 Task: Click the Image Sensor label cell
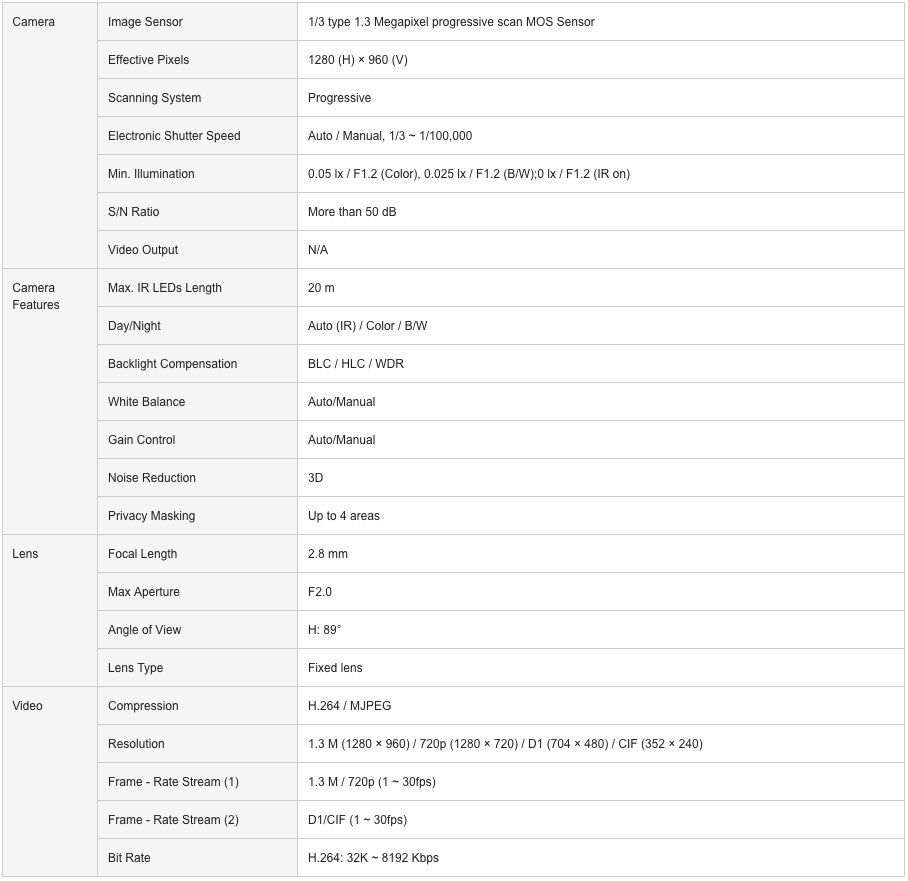(x=197, y=22)
